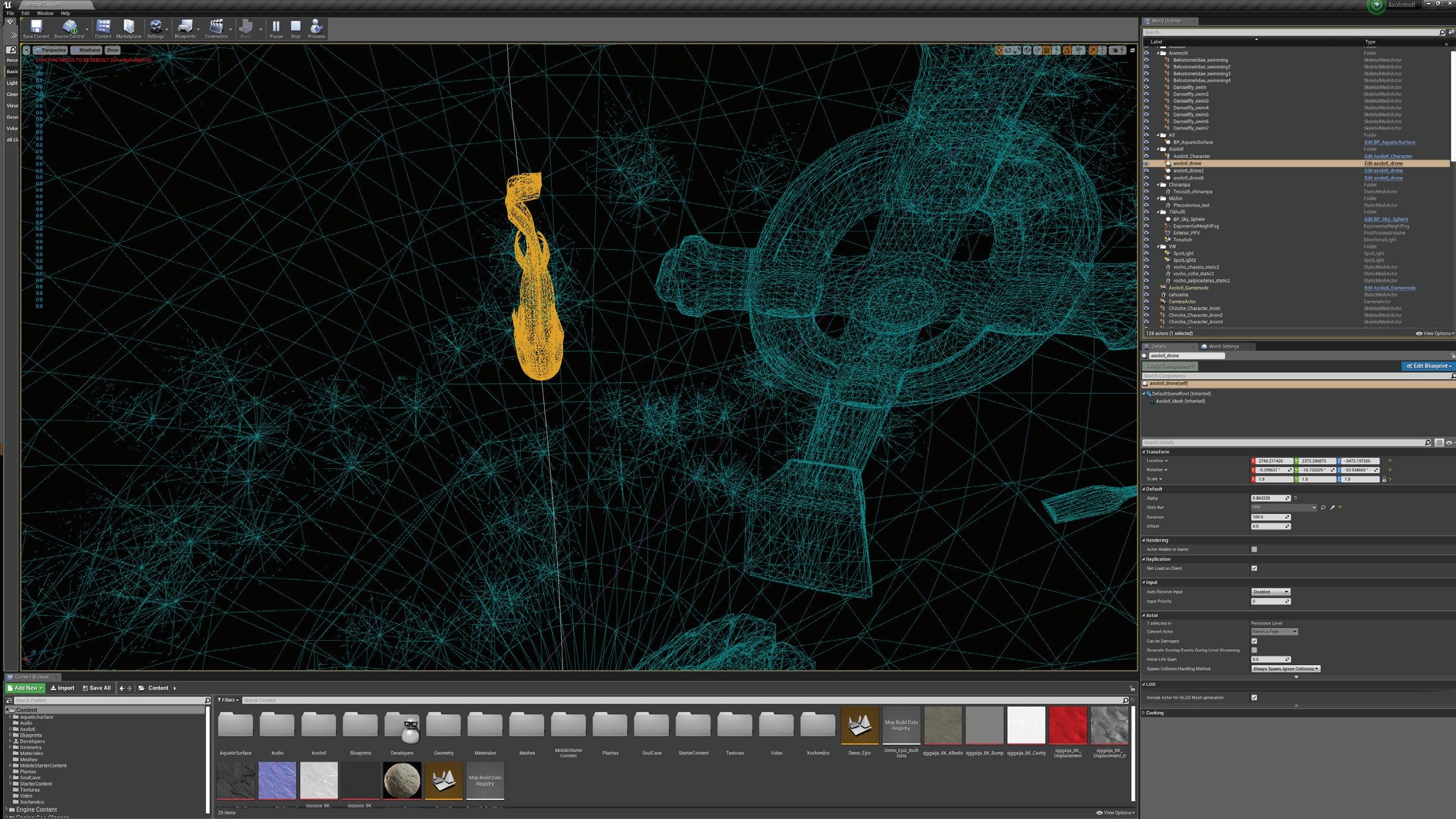Select the sjggaija_8K_Displacement red thumbnail
1456x819 pixels.
1068,725
